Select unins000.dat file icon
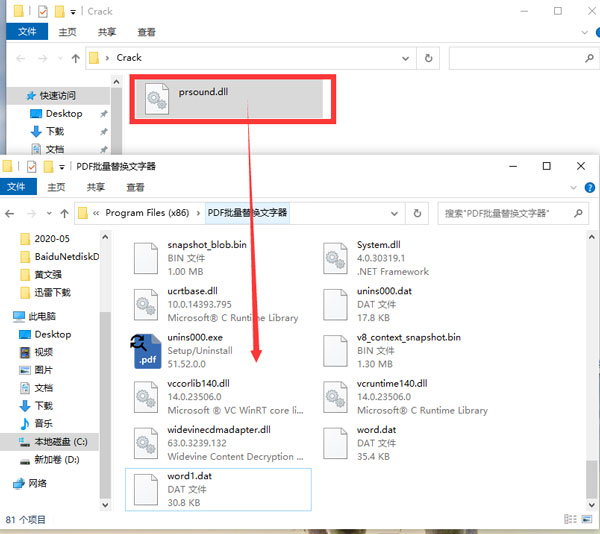The image size is (600, 534). click(335, 304)
